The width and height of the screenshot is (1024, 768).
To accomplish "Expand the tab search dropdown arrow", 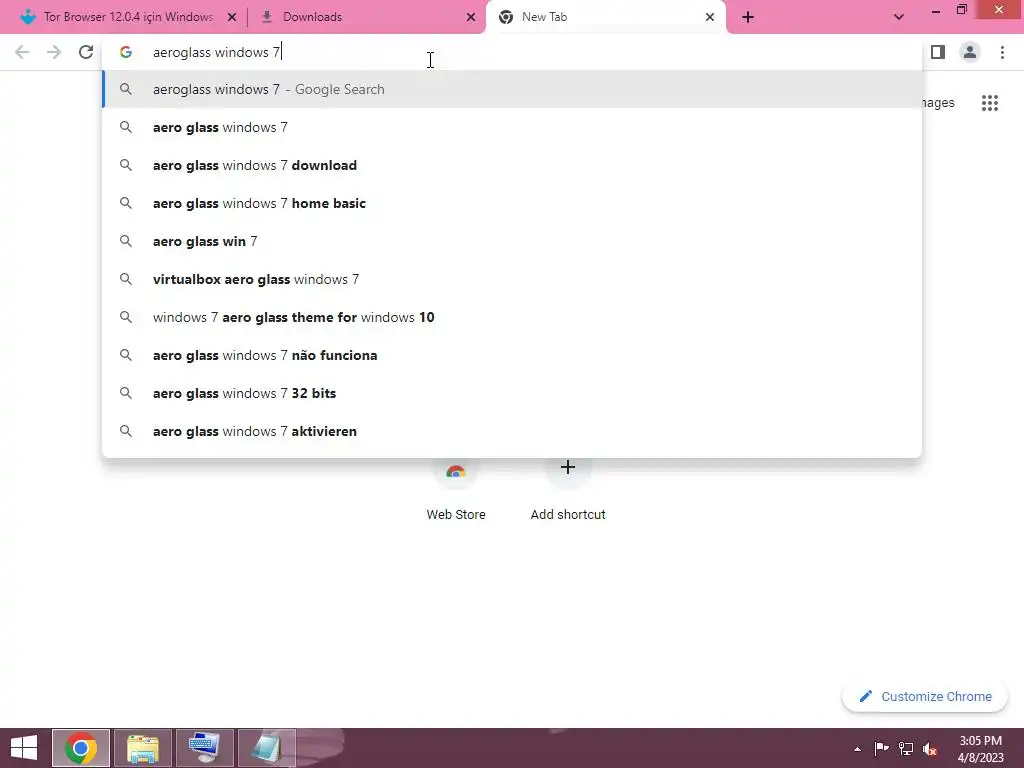I will click(899, 17).
